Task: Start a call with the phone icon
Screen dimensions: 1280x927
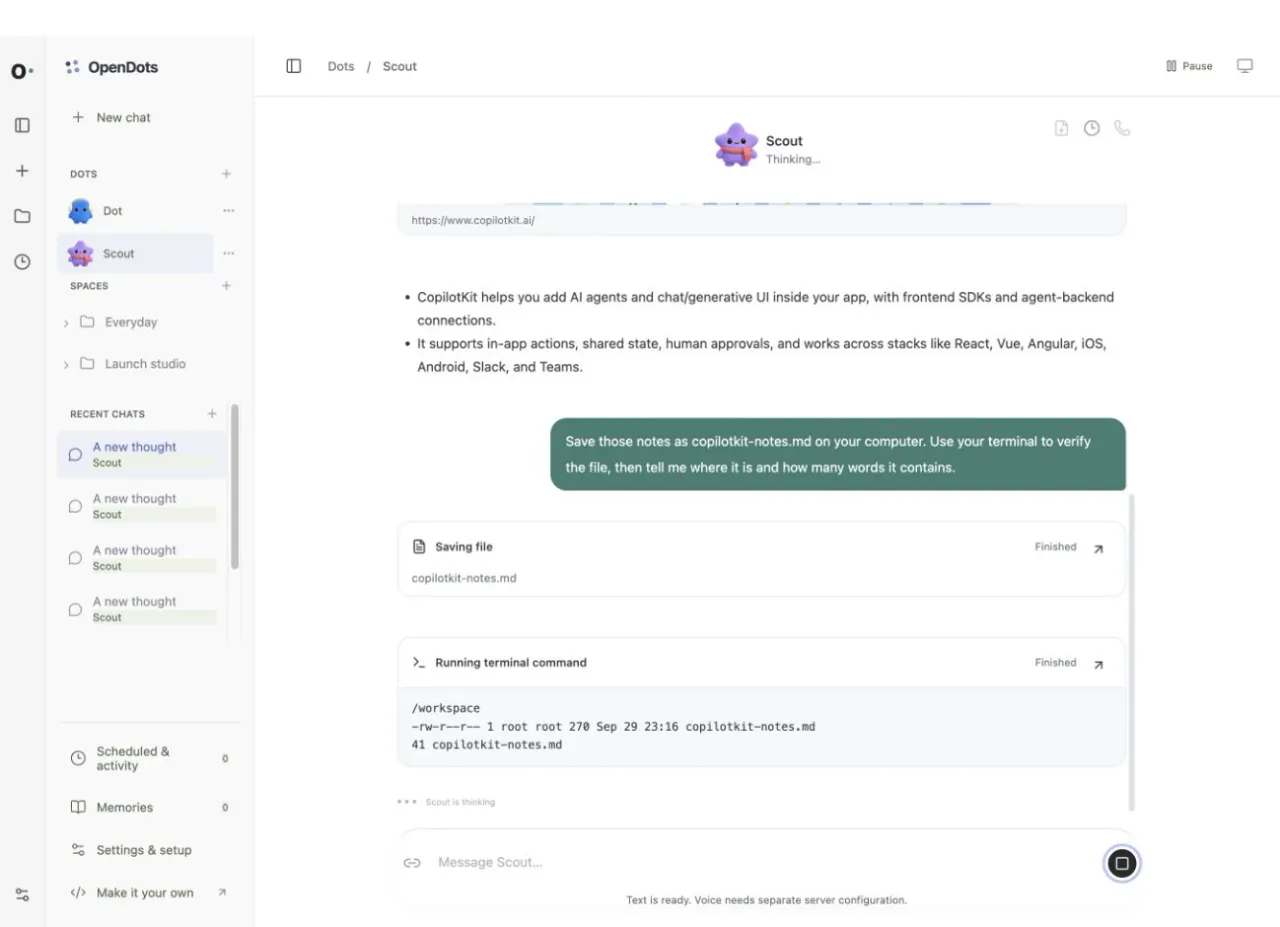Action: (1122, 128)
